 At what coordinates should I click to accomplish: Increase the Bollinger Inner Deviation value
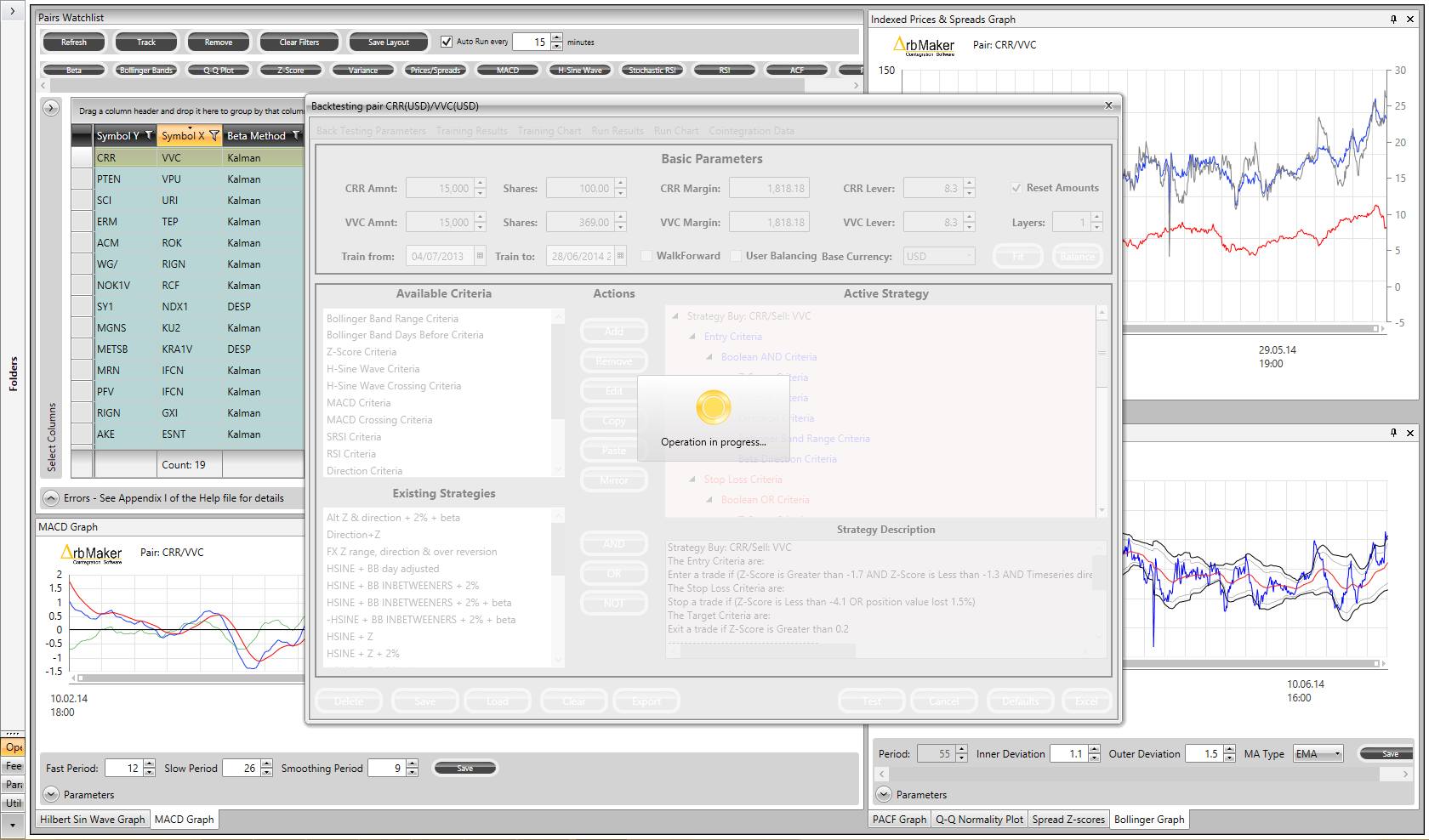tap(1094, 749)
